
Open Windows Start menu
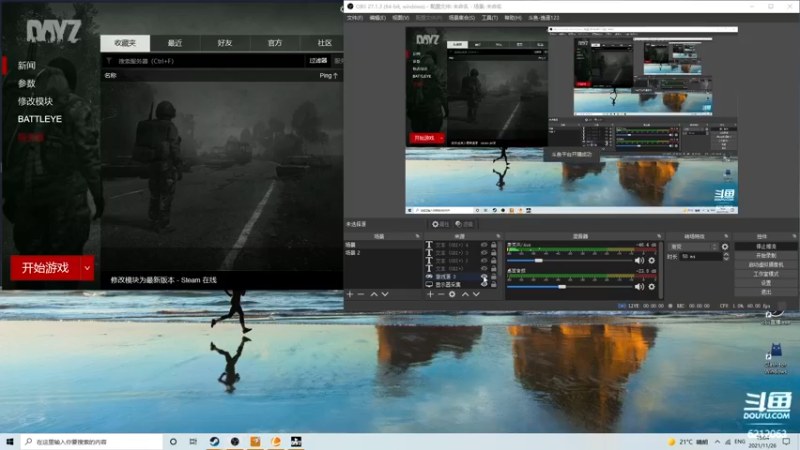pyautogui.click(x=10, y=441)
